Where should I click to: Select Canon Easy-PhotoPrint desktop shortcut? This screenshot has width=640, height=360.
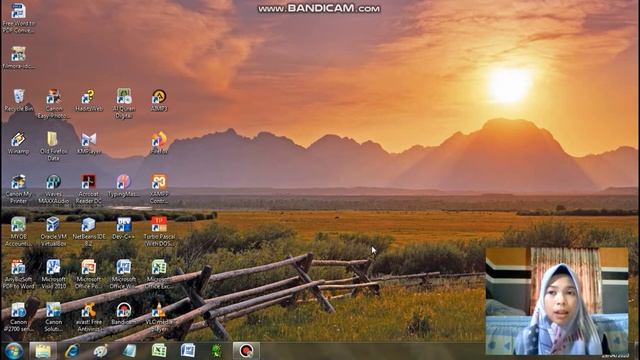tap(53, 104)
